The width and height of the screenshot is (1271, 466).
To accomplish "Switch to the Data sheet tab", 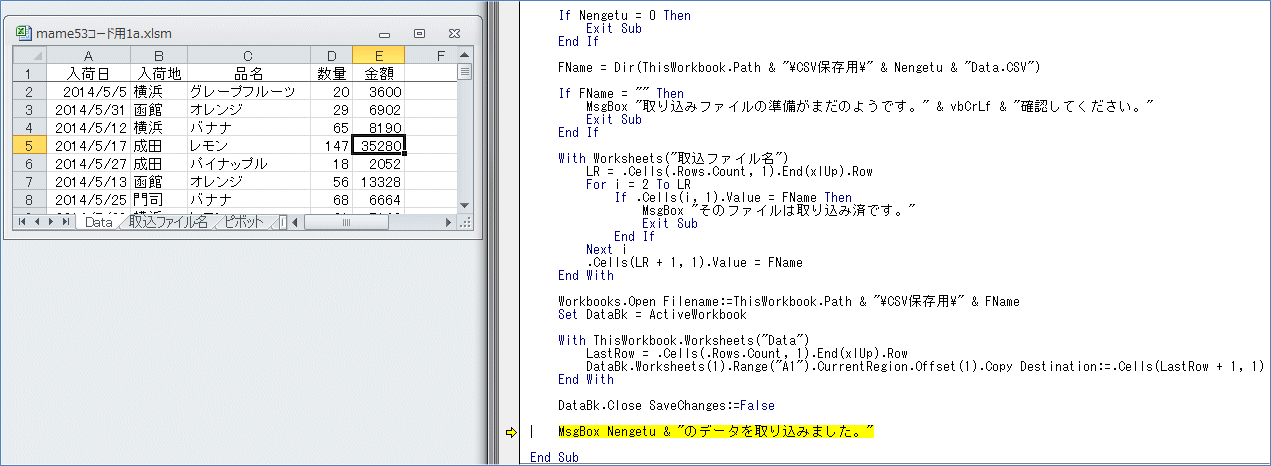I will tap(98, 222).
